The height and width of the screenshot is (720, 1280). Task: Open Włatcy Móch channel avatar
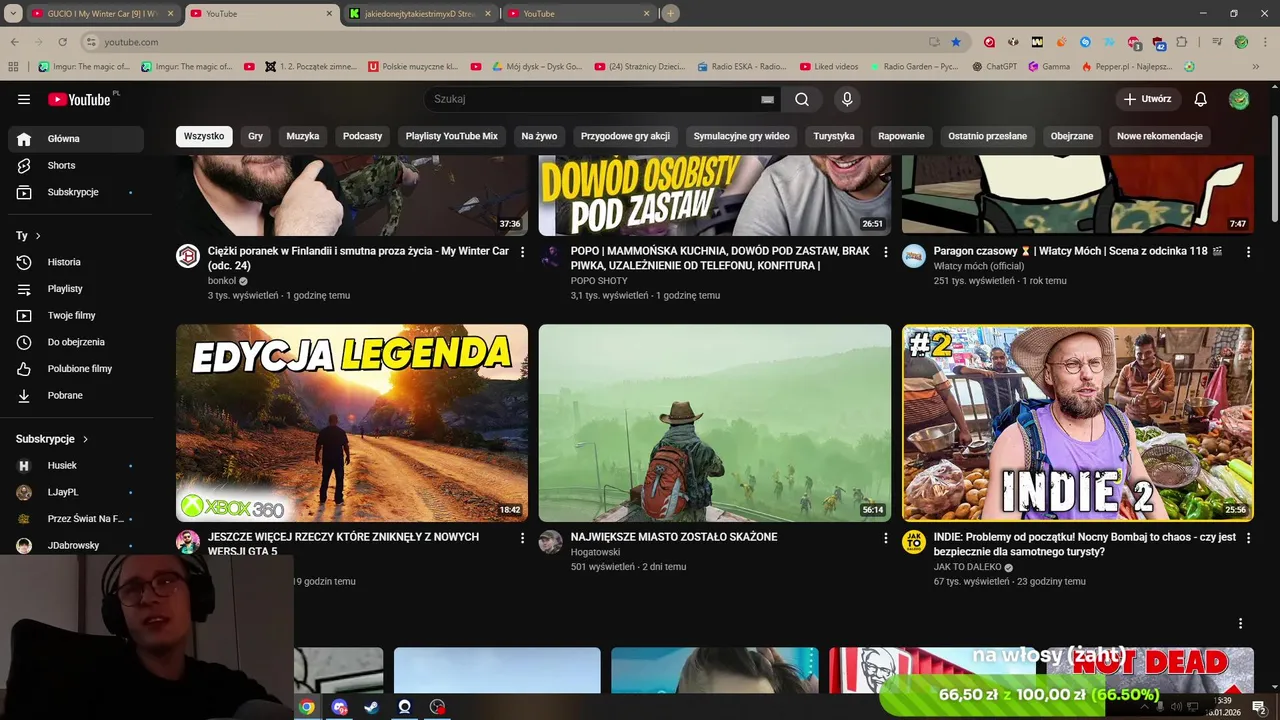[914, 256]
